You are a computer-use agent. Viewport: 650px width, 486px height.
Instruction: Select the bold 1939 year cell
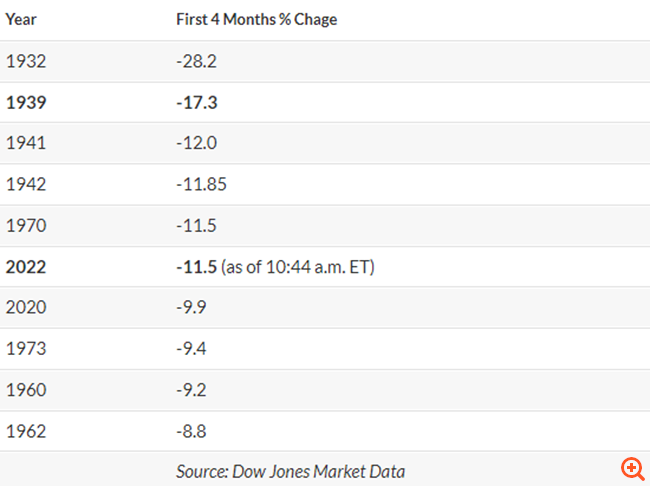pyautogui.click(x=26, y=102)
